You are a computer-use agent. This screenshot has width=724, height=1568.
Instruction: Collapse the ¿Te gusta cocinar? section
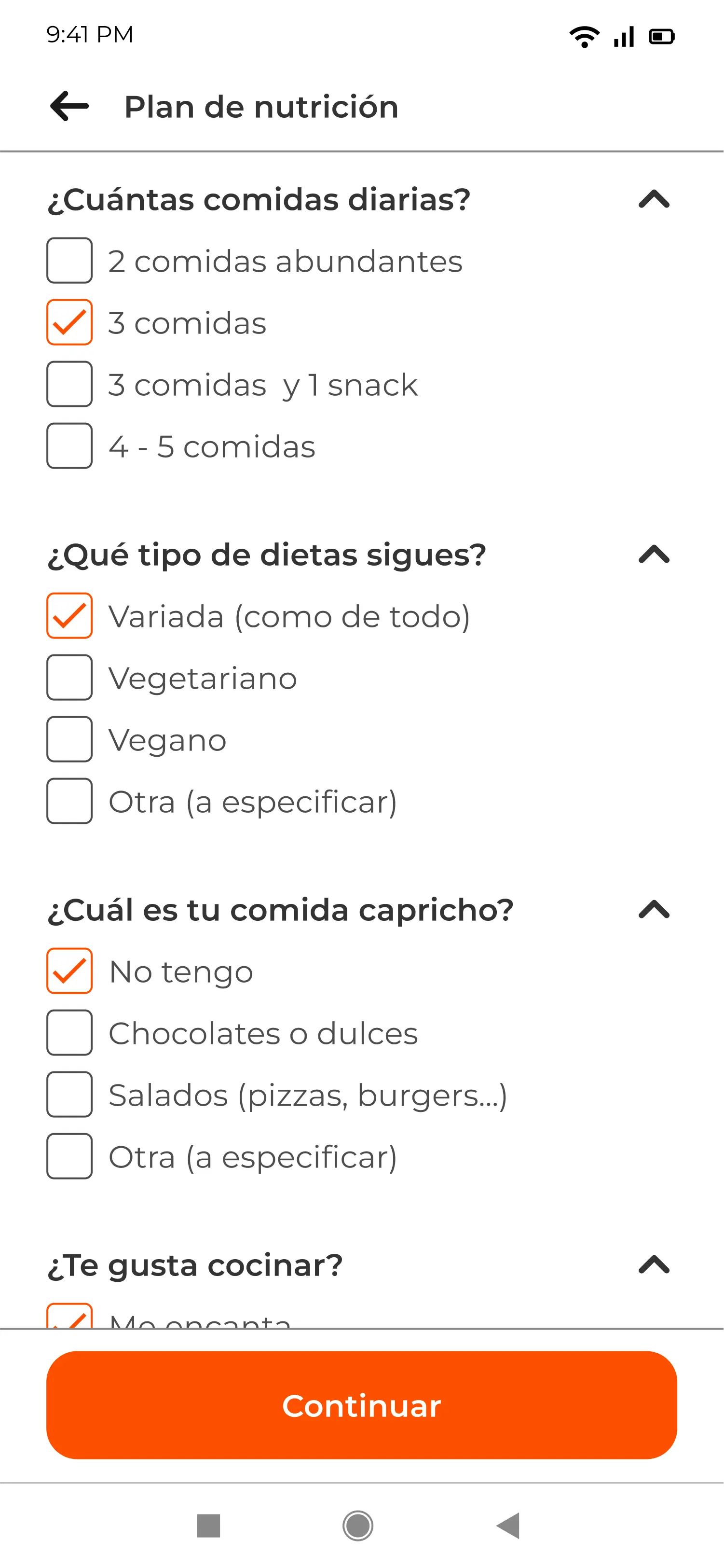click(654, 1265)
